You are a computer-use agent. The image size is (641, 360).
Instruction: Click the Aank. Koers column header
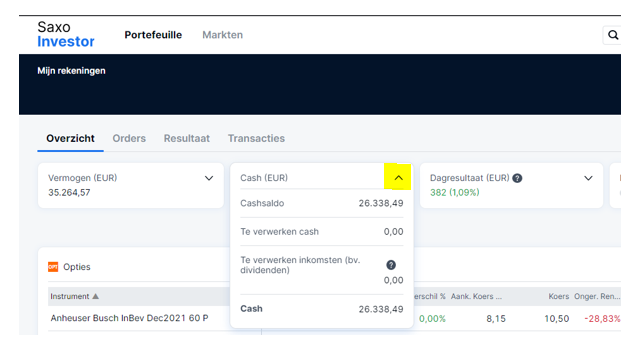click(x=476, y=296)
